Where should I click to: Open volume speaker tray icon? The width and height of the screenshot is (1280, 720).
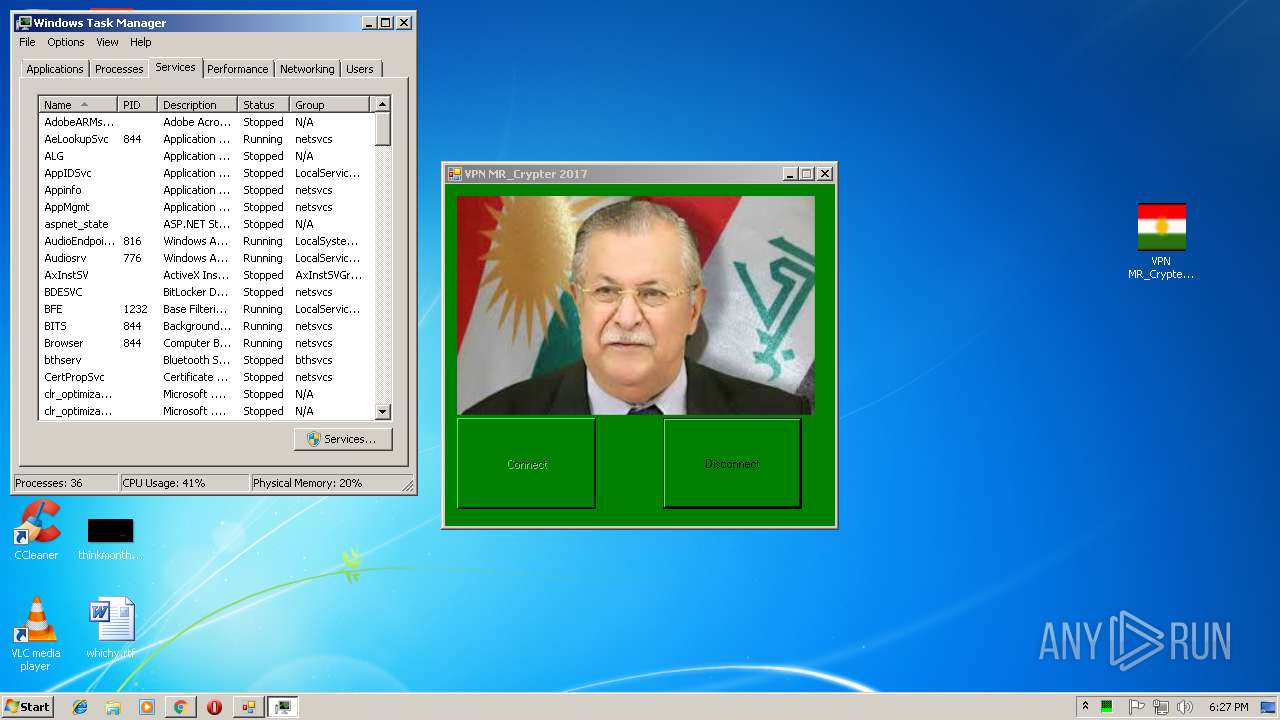coord(1184,707)
